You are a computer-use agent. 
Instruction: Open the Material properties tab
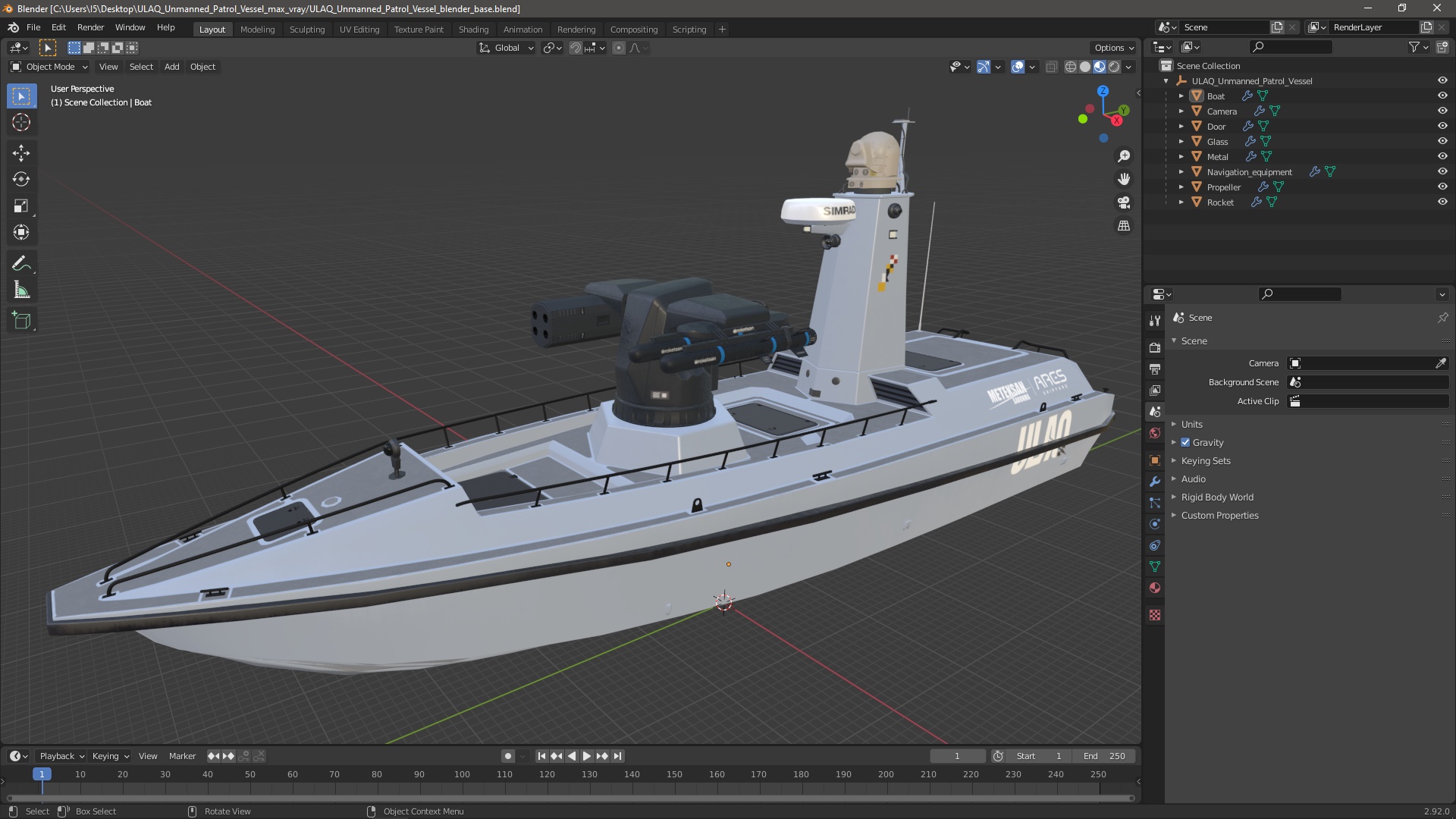(x=1155, y=588)
